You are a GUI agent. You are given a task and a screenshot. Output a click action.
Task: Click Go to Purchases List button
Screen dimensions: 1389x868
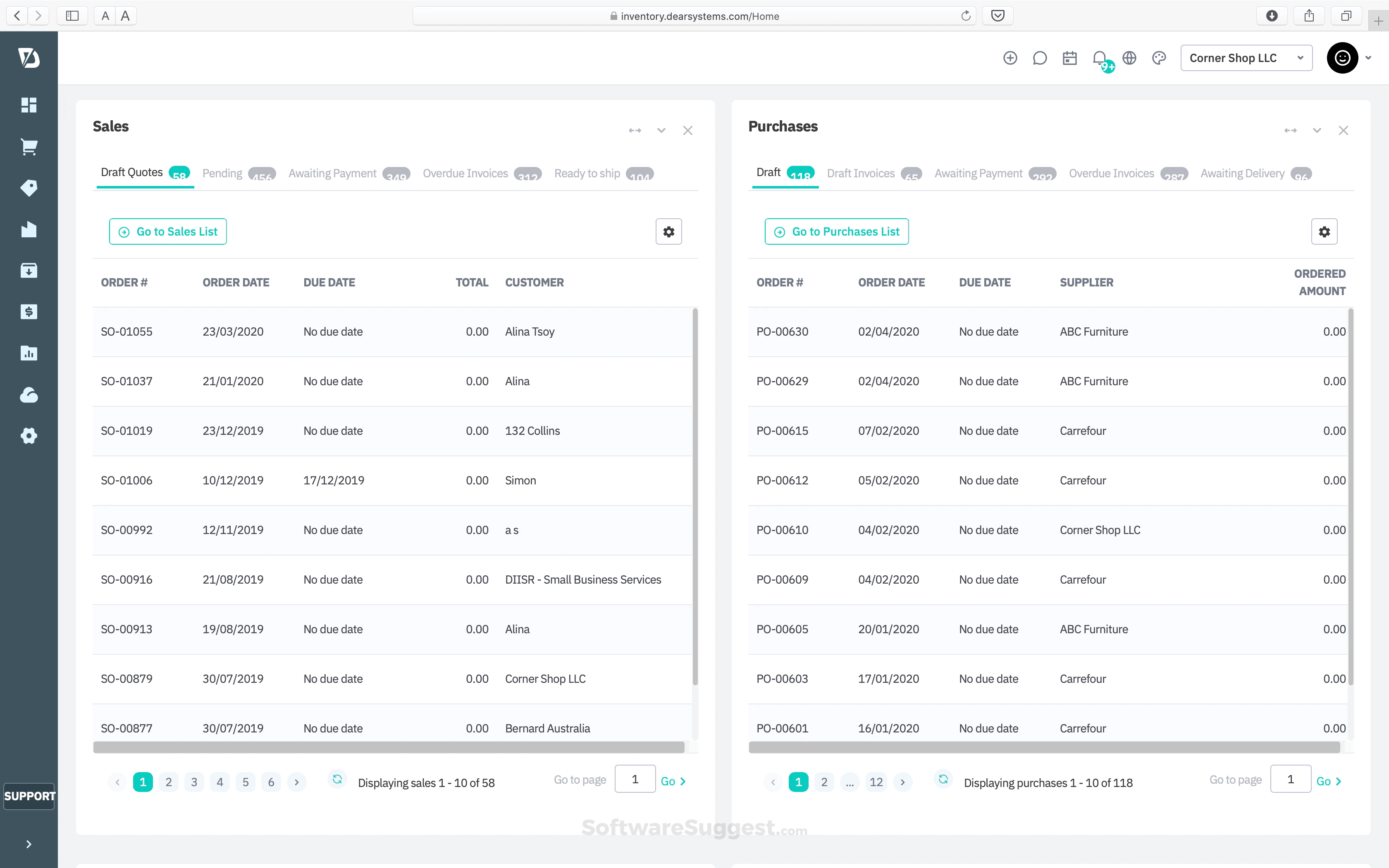click(x=836, y=231)
